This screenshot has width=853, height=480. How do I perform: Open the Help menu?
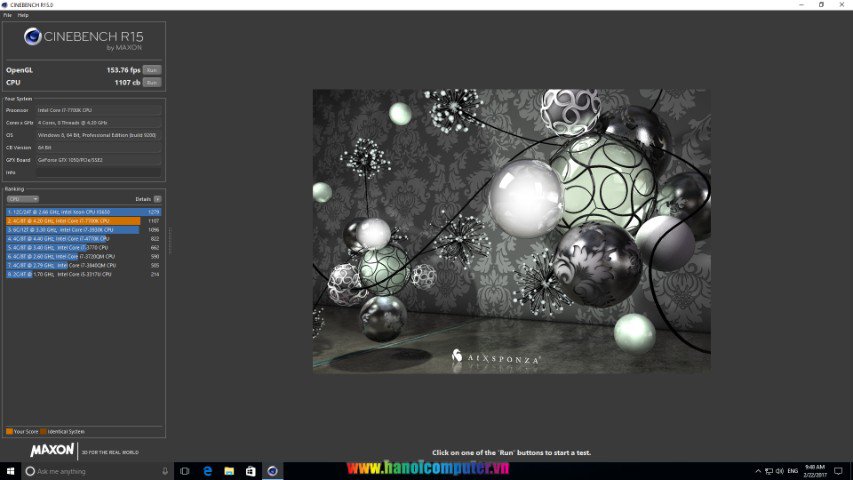pos(23,15)
